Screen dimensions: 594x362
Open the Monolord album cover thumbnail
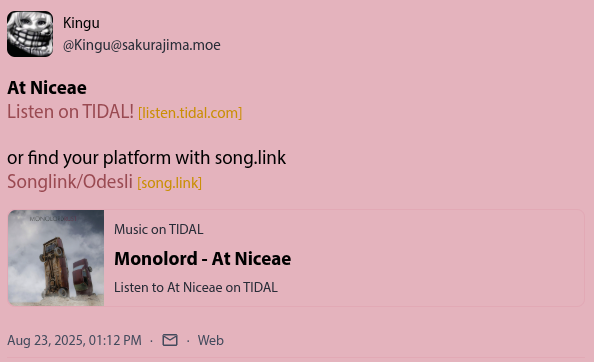[56, 258]
